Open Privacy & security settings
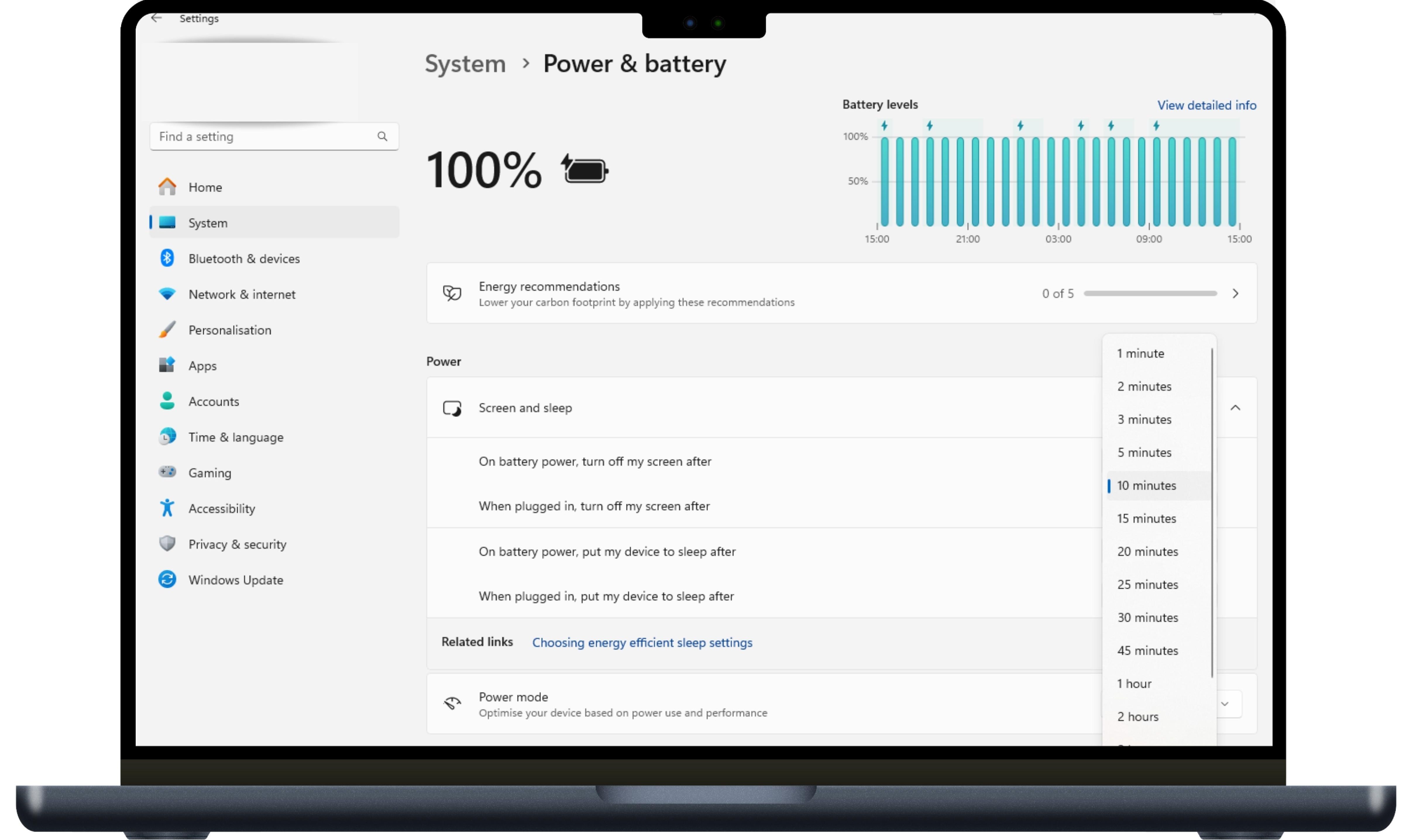The width and height of the screenshot is (1413, 840). click(274, 544)
